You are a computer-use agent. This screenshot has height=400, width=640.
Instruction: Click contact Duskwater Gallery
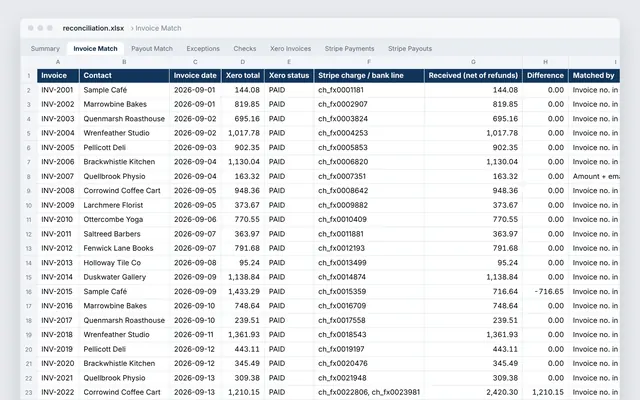point(124,278)
